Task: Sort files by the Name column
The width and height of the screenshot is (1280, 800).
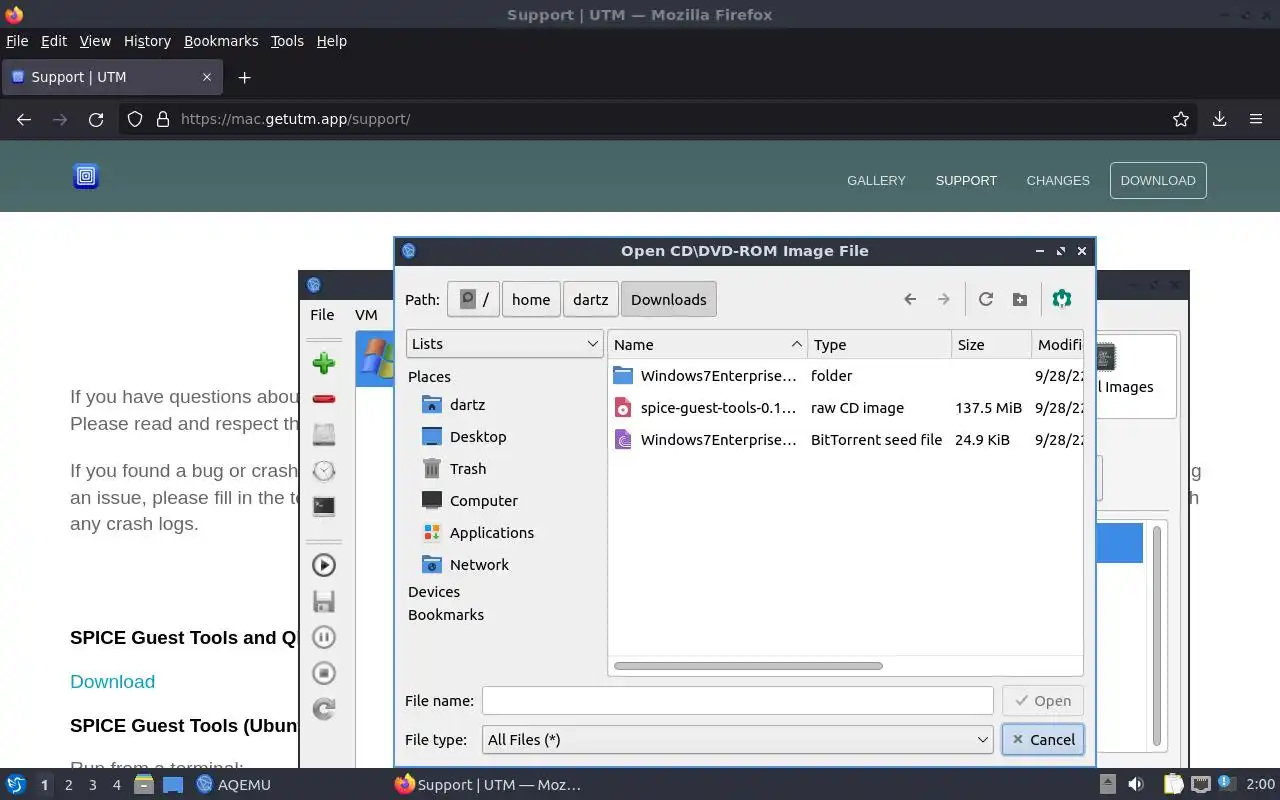Action: pos(707,344)
